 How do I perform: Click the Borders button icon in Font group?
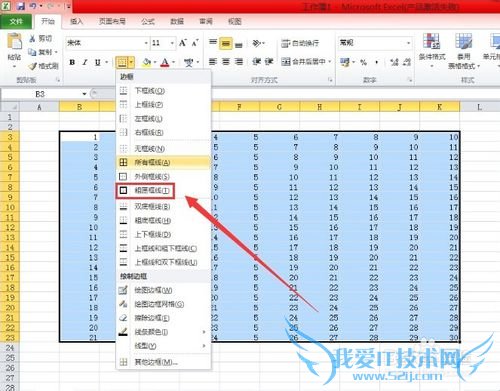coord(122,62)
